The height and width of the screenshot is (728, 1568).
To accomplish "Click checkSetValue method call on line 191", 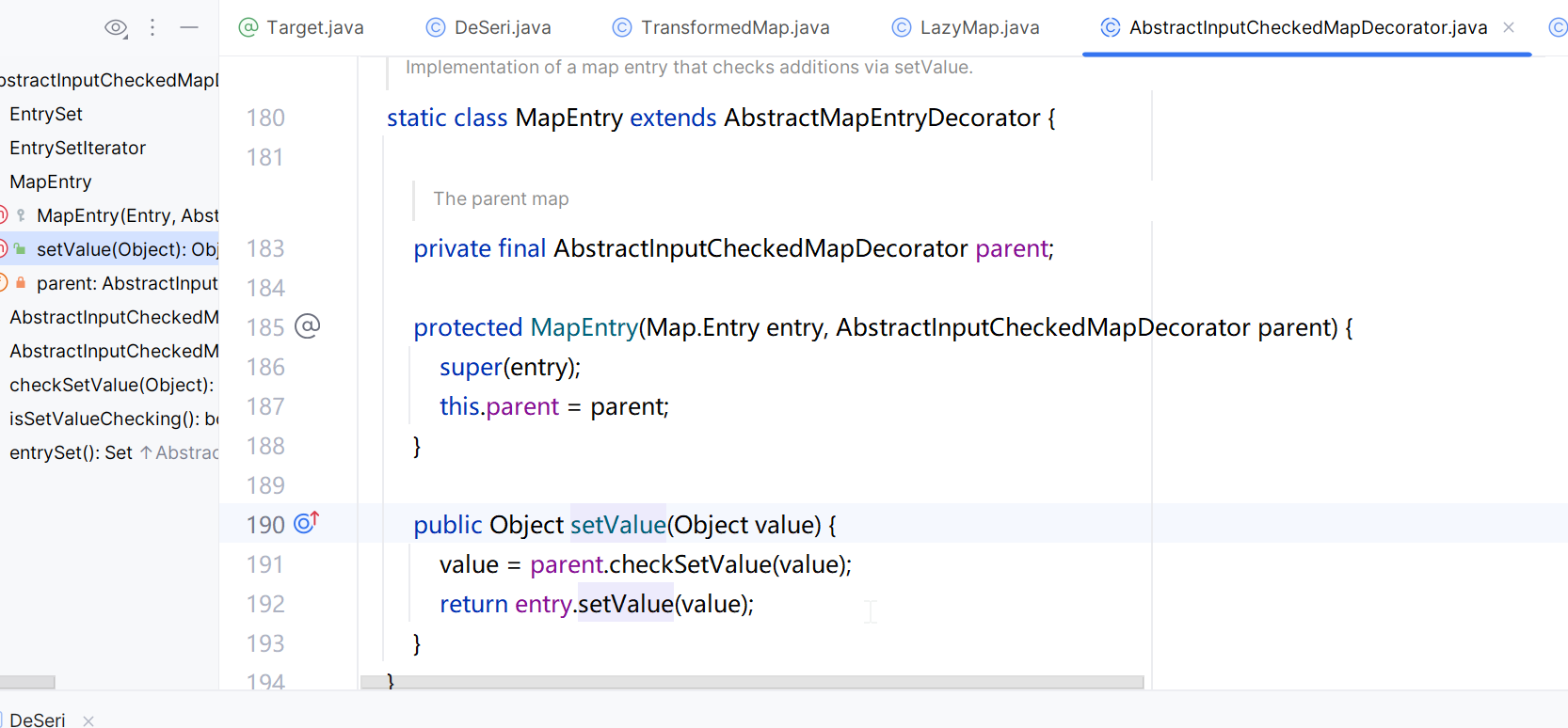I will (x=690, y=564).
